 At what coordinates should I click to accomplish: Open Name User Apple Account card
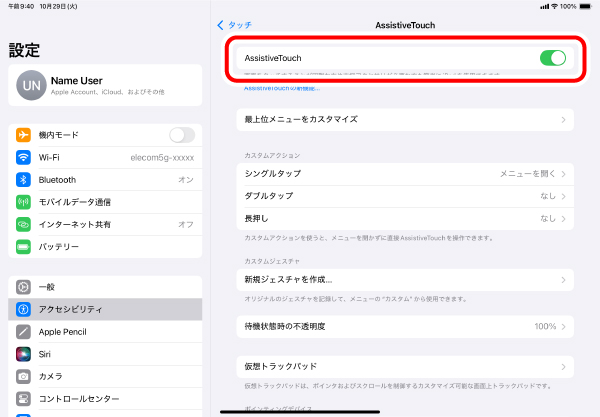[105, 85]
